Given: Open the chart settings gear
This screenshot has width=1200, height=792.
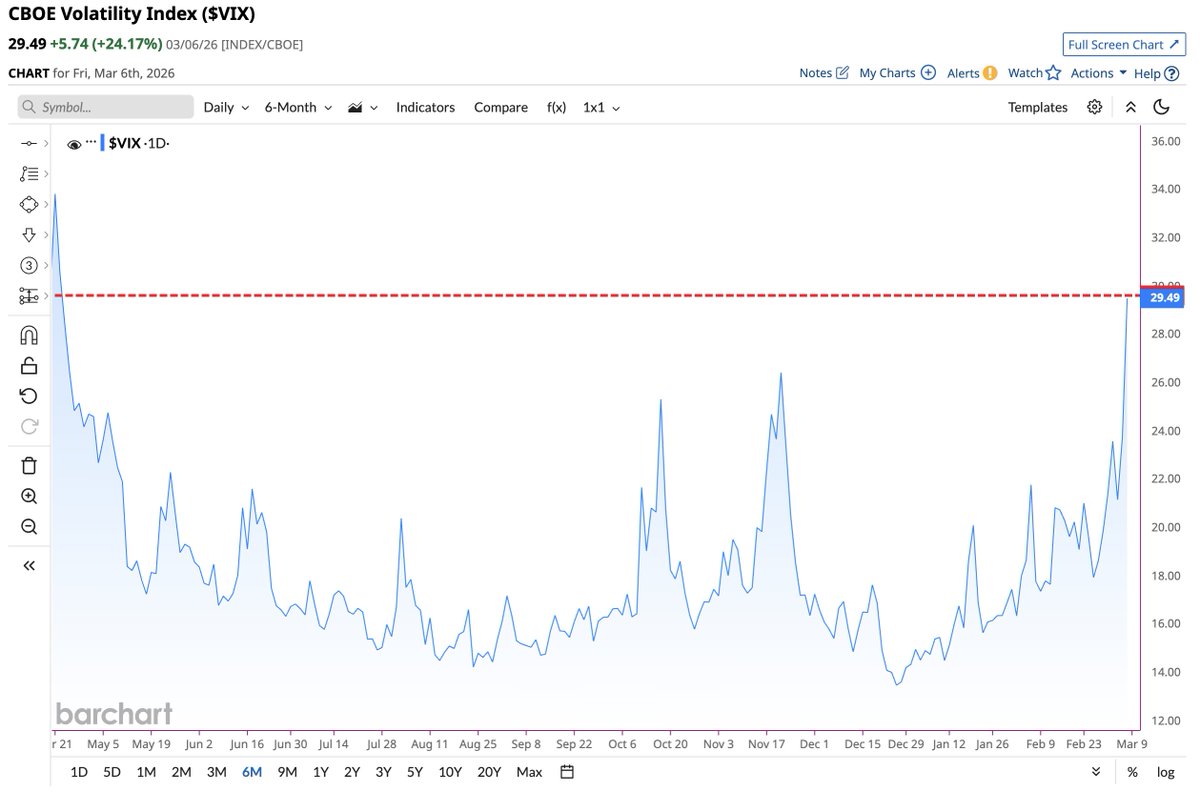Looking at the screenshot, I should [1095, 107].
